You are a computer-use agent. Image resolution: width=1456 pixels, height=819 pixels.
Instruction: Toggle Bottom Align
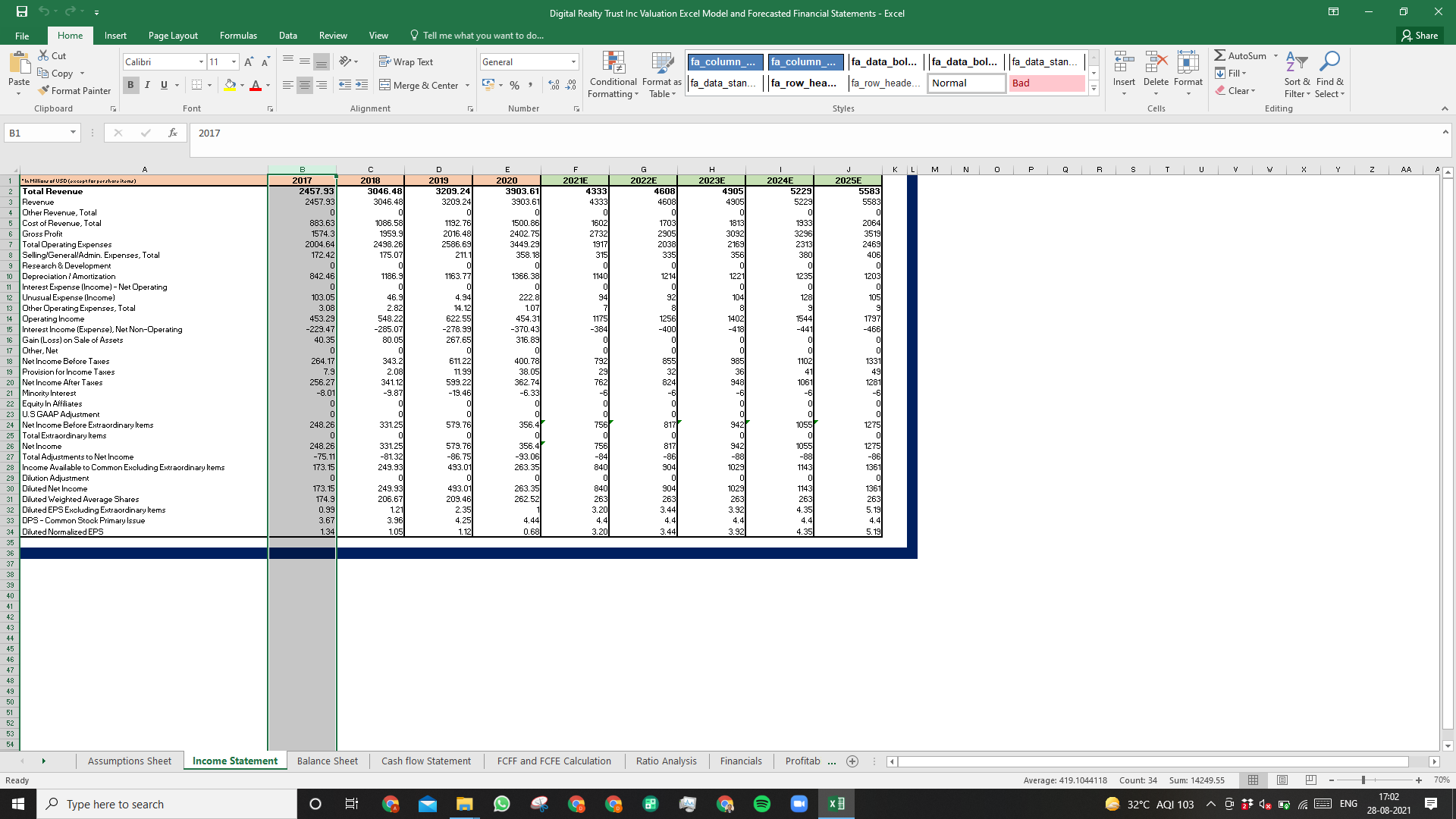pos(322,61)
